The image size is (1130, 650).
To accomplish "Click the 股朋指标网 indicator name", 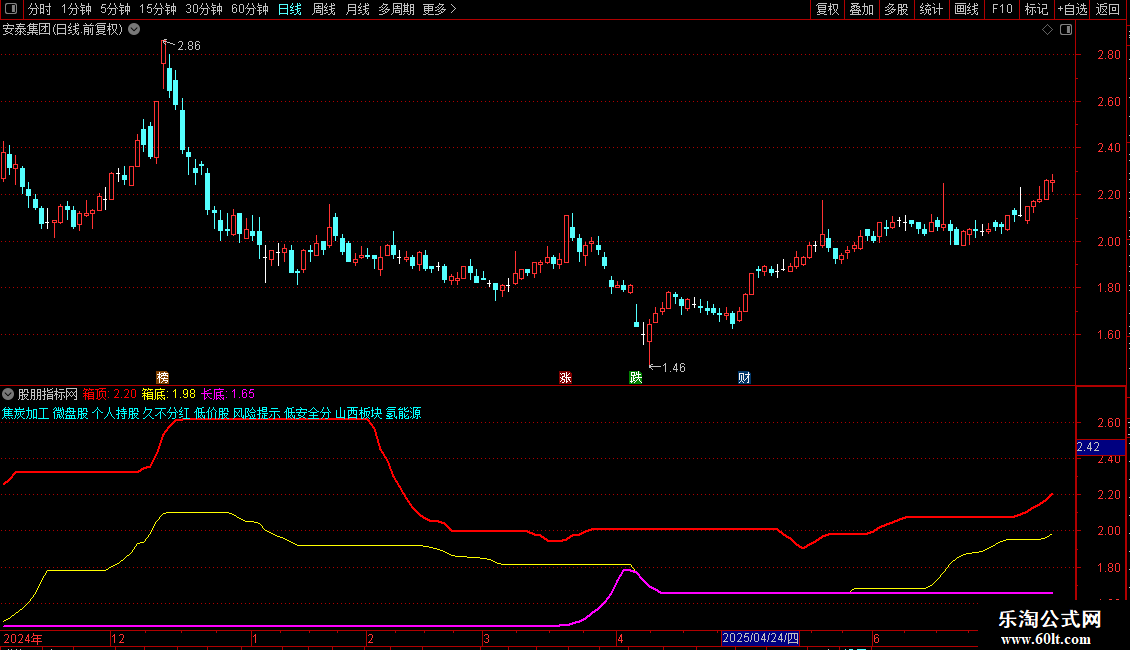I will 48,394.
